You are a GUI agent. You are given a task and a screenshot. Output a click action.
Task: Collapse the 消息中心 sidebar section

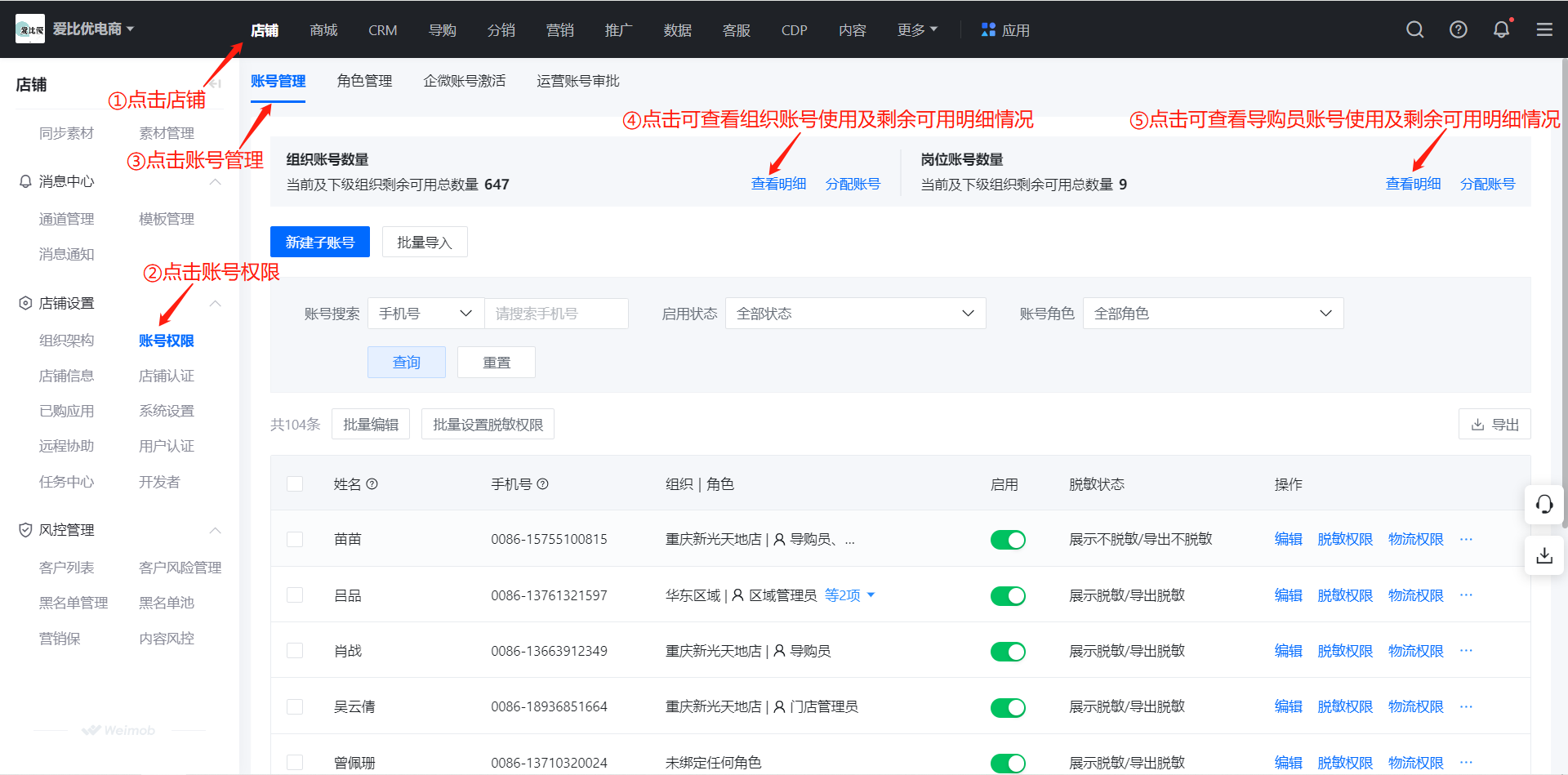coord(216,181)
